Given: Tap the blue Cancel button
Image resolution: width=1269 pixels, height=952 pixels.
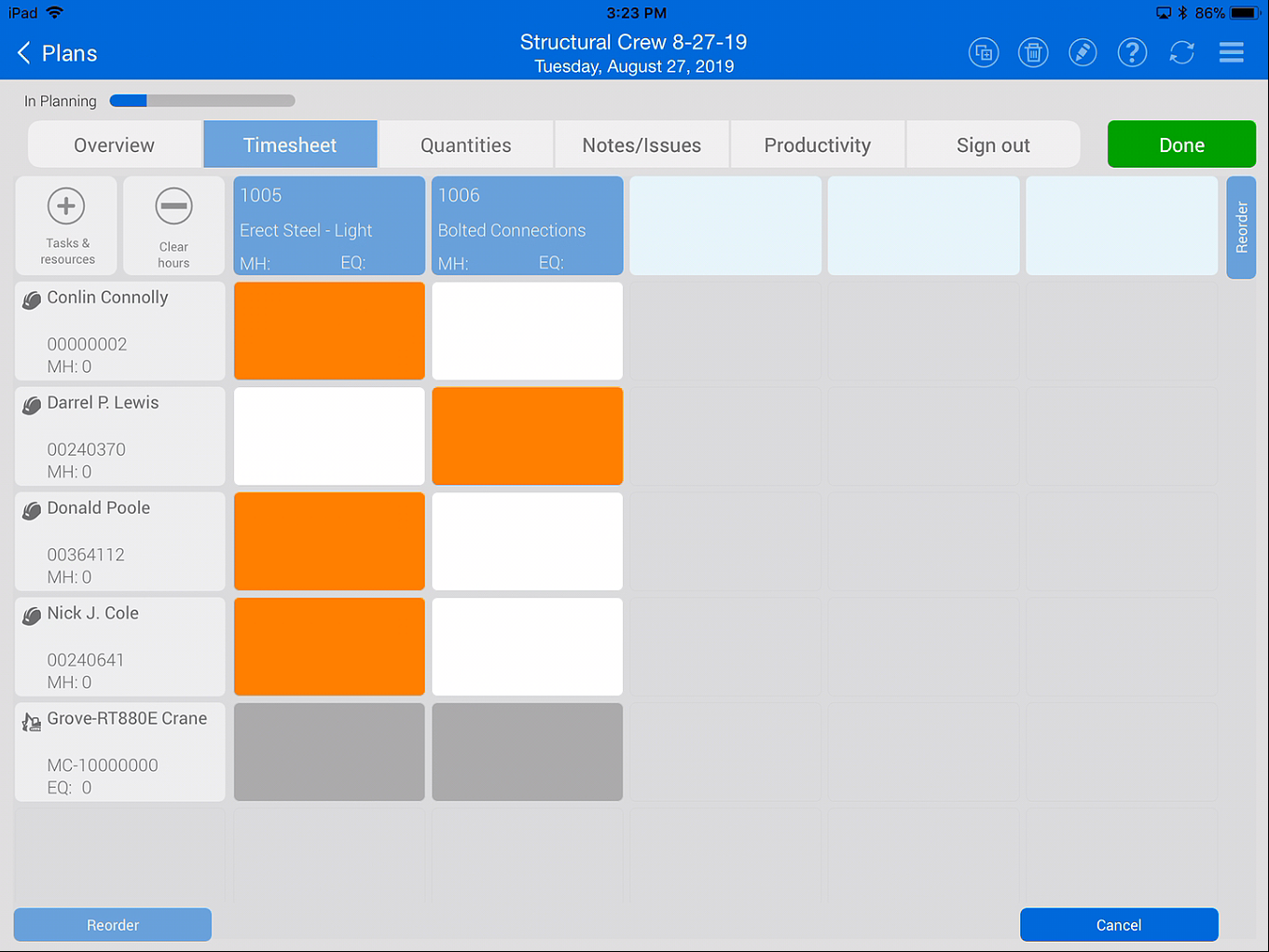Looking at the screenshot, I should 1119,925.
